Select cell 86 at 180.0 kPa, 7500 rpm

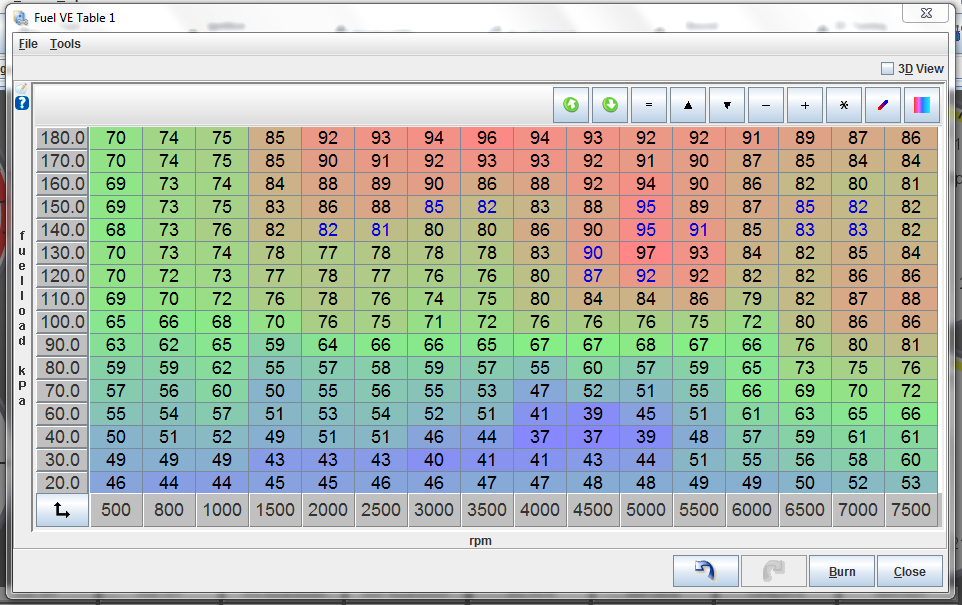coord(911,137)
